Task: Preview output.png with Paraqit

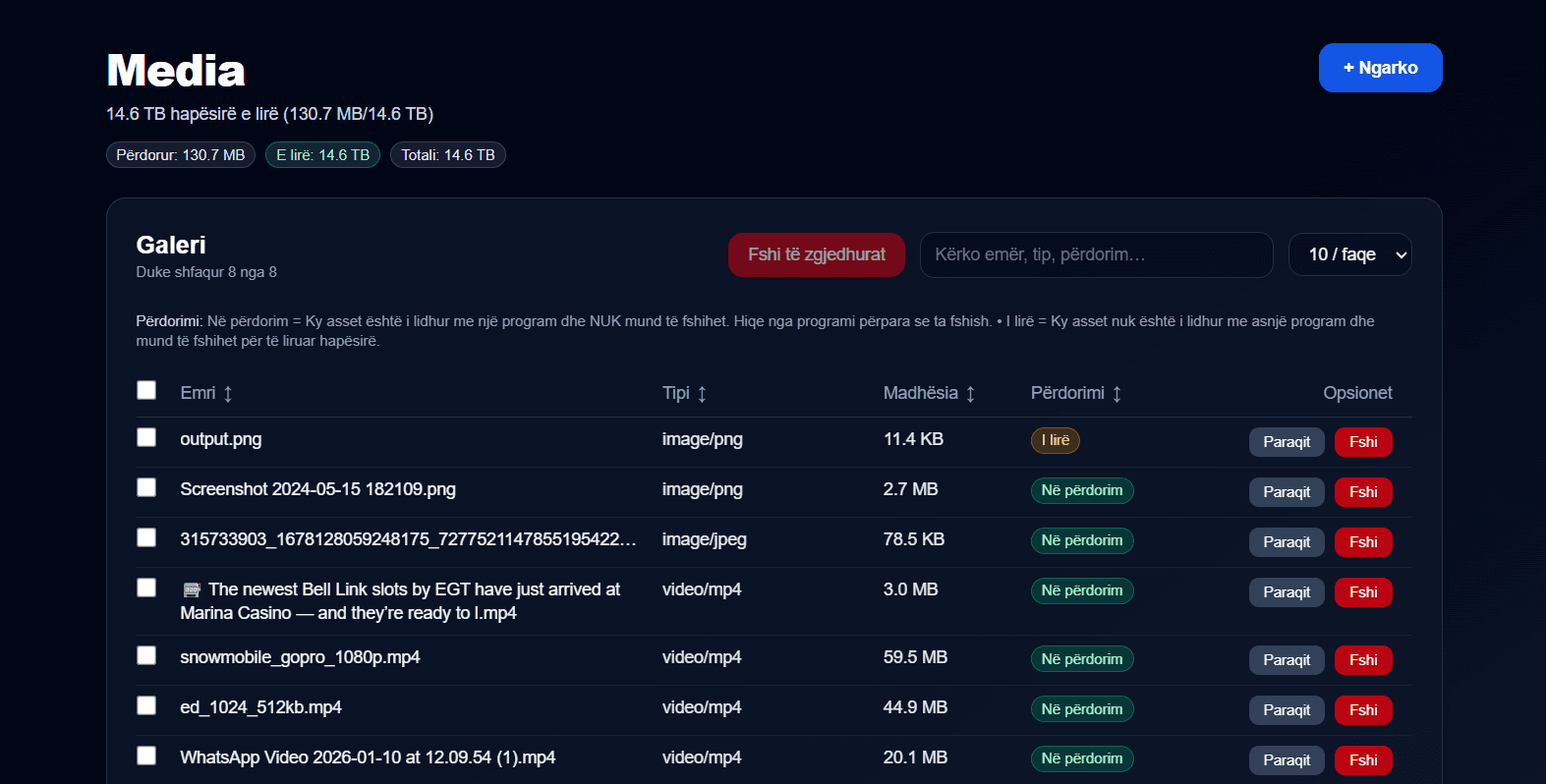Action: tap(1287, 442)
